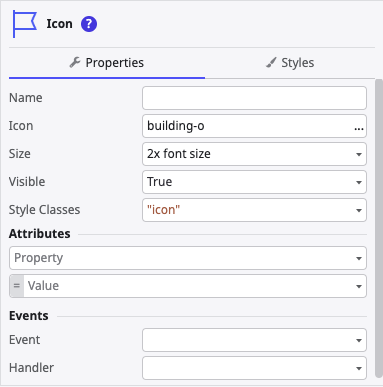Click the Event label text
Viewport: 383px width, 387px height.
tap(25, 340)
